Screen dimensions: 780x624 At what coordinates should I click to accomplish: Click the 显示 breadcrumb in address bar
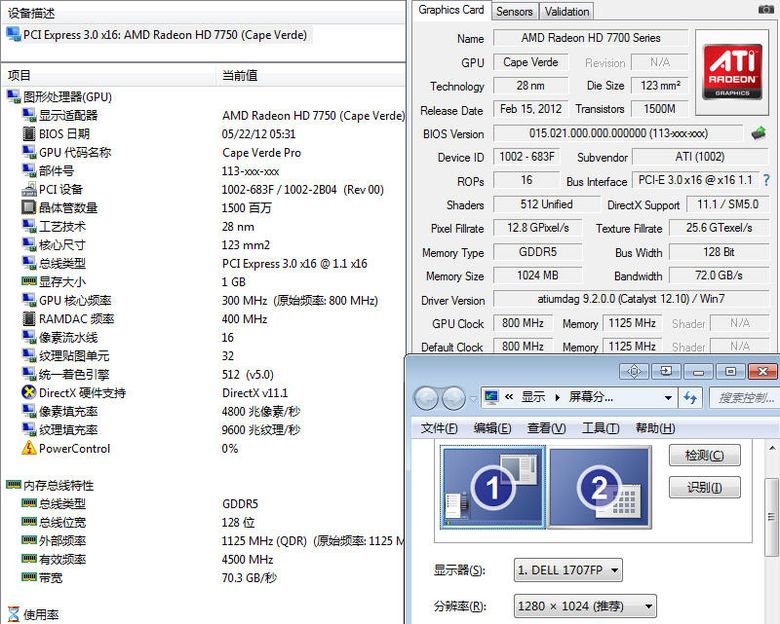click(533, 397)
